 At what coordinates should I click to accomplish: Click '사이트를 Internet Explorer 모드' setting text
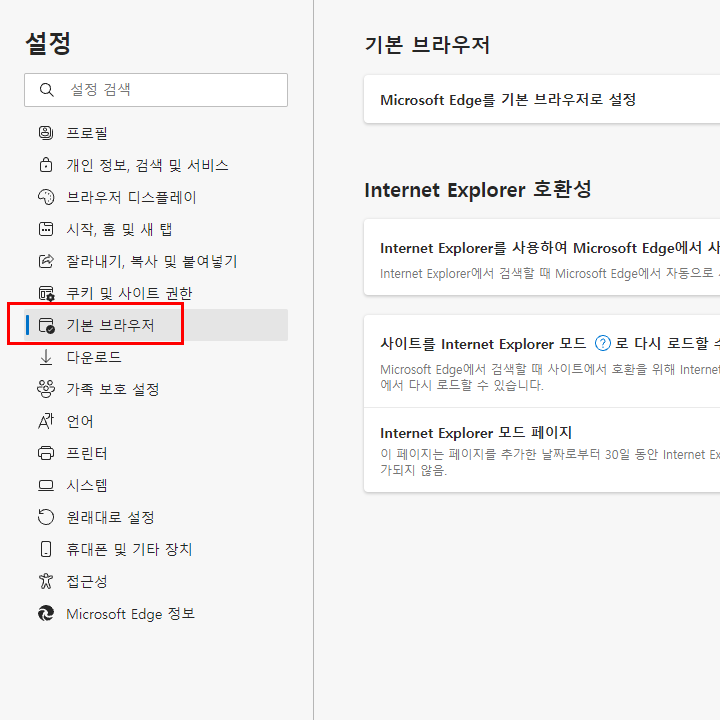(483, 344)
